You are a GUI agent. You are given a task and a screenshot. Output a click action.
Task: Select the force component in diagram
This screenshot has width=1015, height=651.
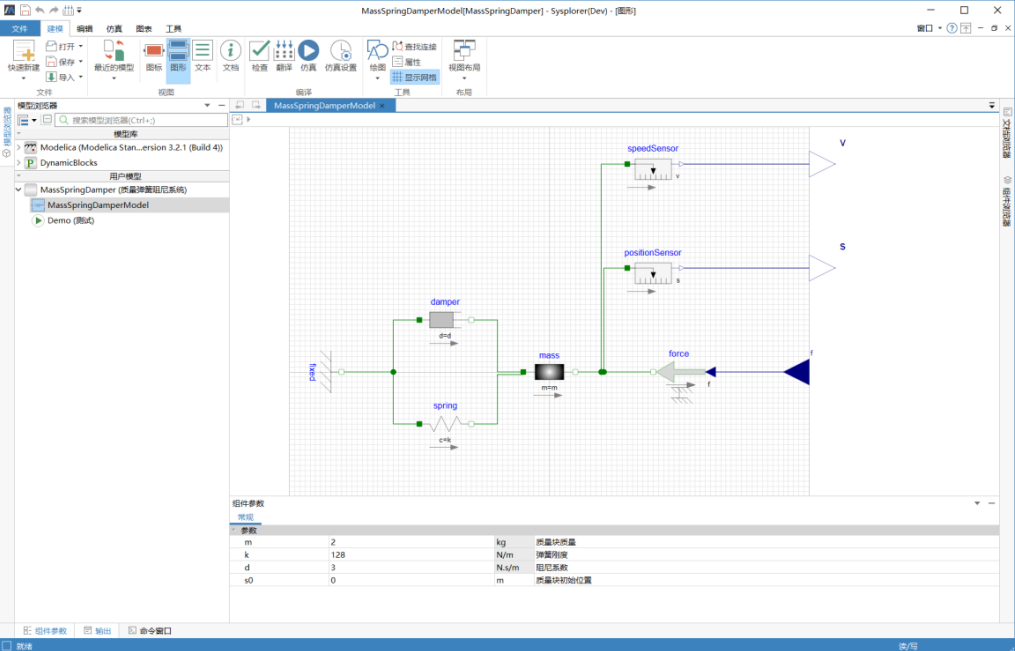click(x=680, y=372)
